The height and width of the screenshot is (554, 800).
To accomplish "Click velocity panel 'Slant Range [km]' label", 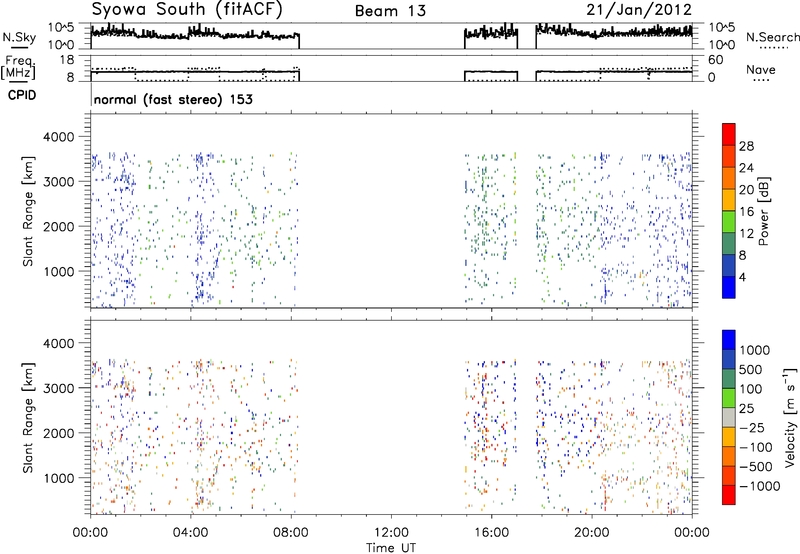I will (28, 417).
